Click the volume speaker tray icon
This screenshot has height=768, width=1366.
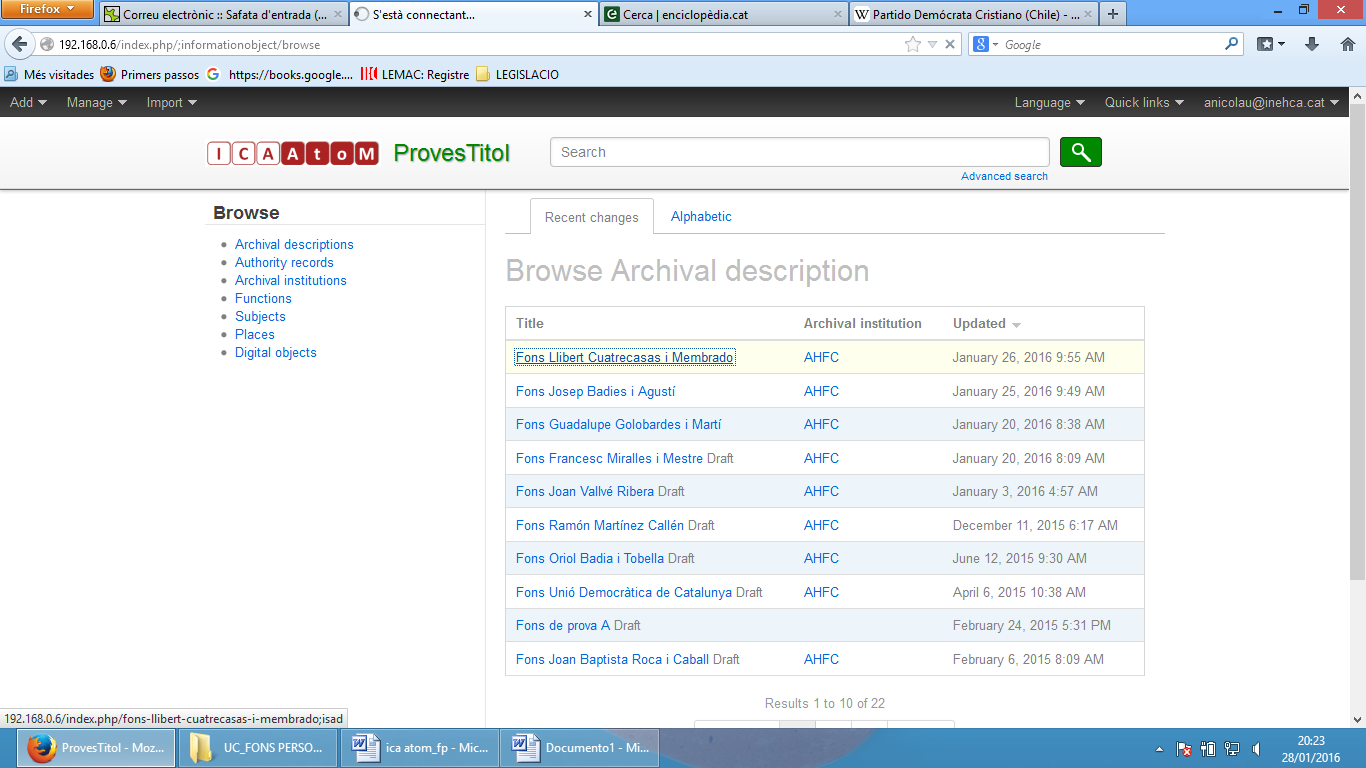pyautogui.click(x=1256, y=749)
